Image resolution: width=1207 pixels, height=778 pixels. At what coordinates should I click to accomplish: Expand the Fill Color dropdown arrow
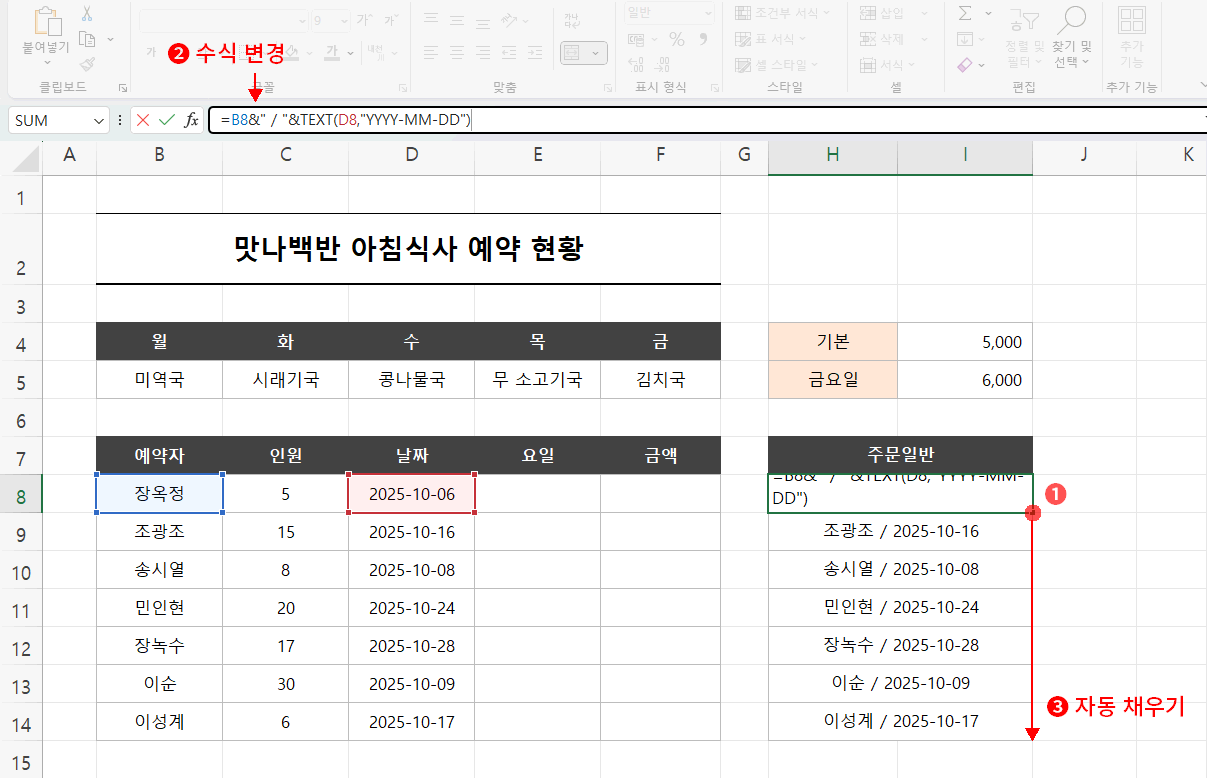pos(309,53)
